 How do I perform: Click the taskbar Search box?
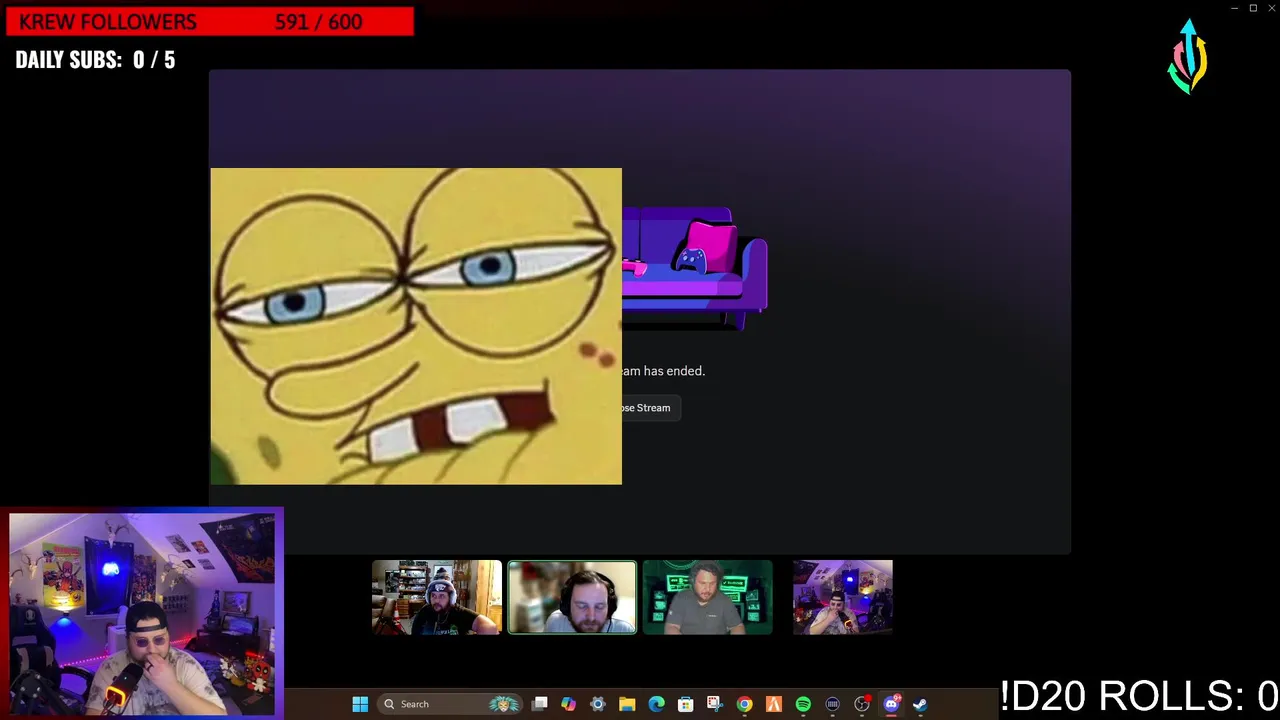pyautogui.click(x=450, y=704)
